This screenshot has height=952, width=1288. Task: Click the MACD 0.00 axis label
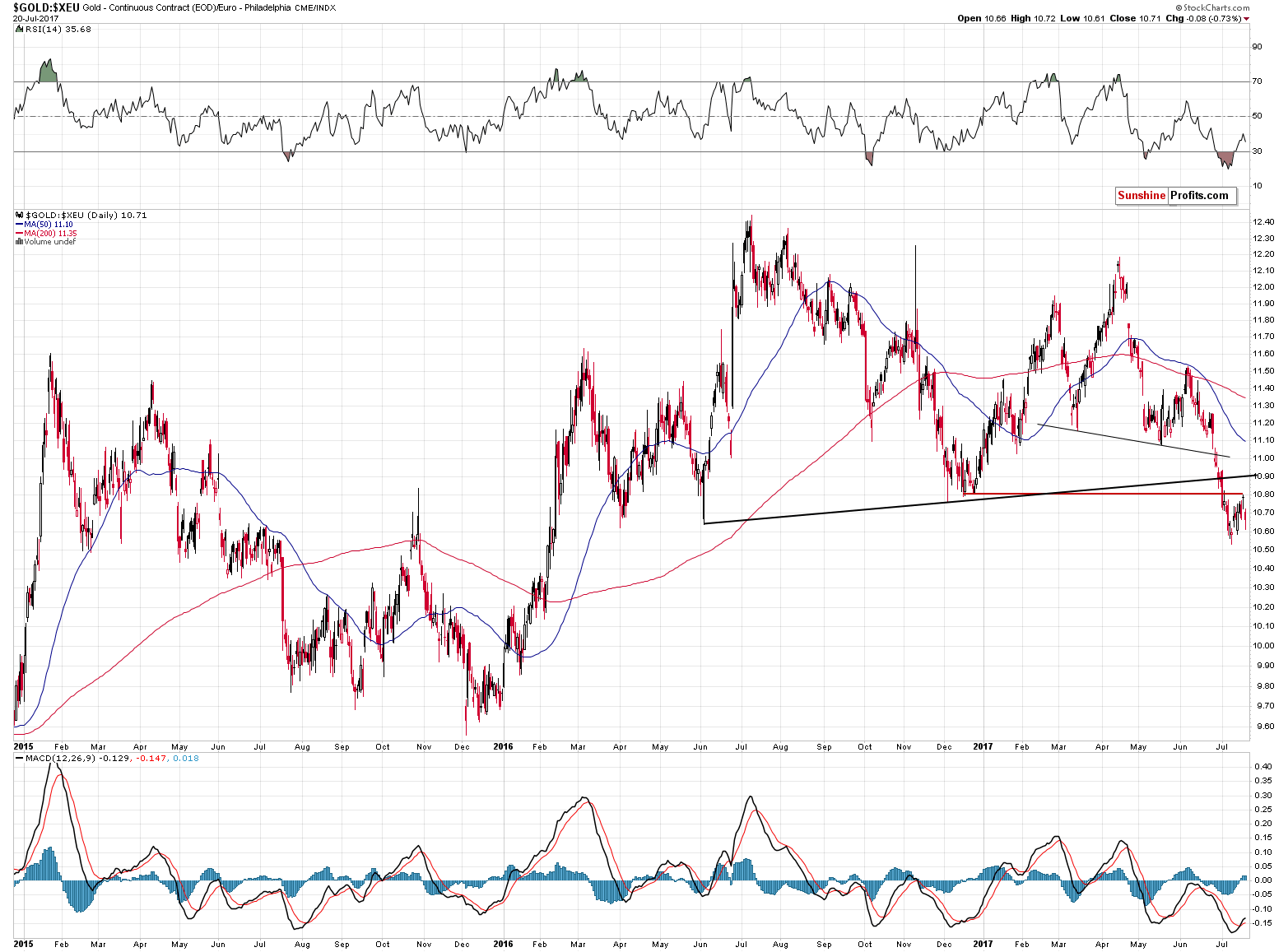click(1262, 880)
